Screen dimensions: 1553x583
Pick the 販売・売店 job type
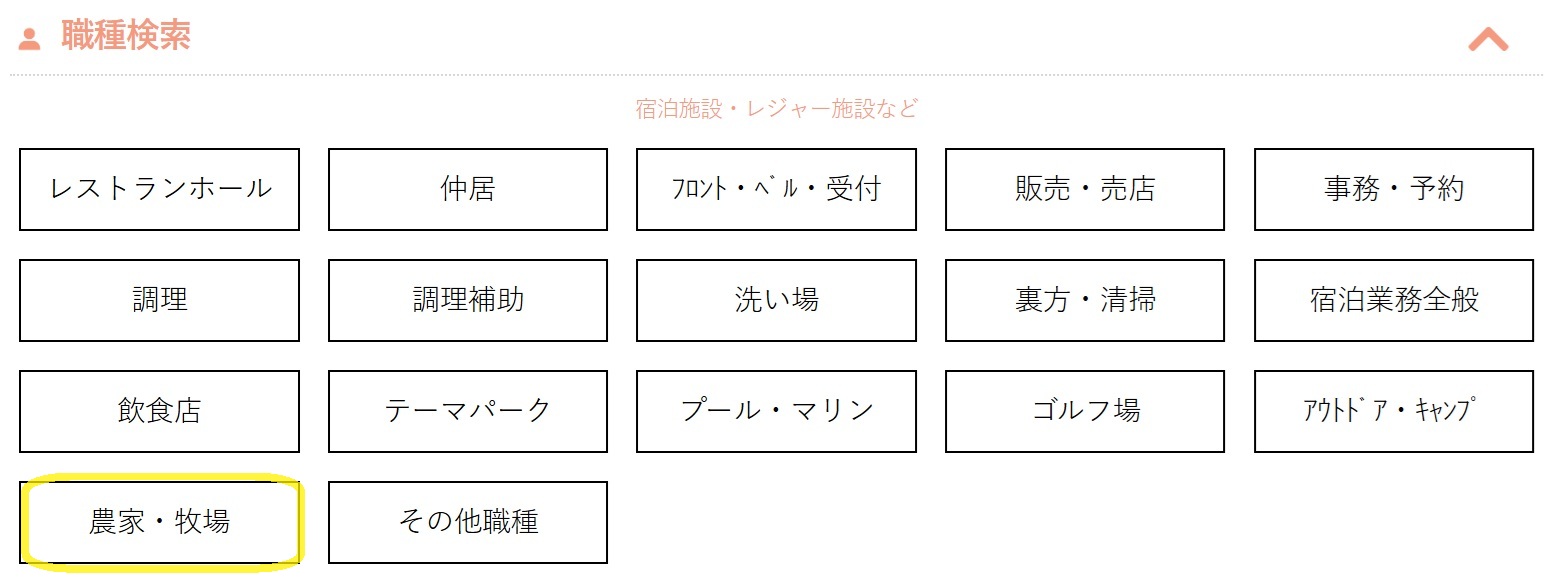1085,189
